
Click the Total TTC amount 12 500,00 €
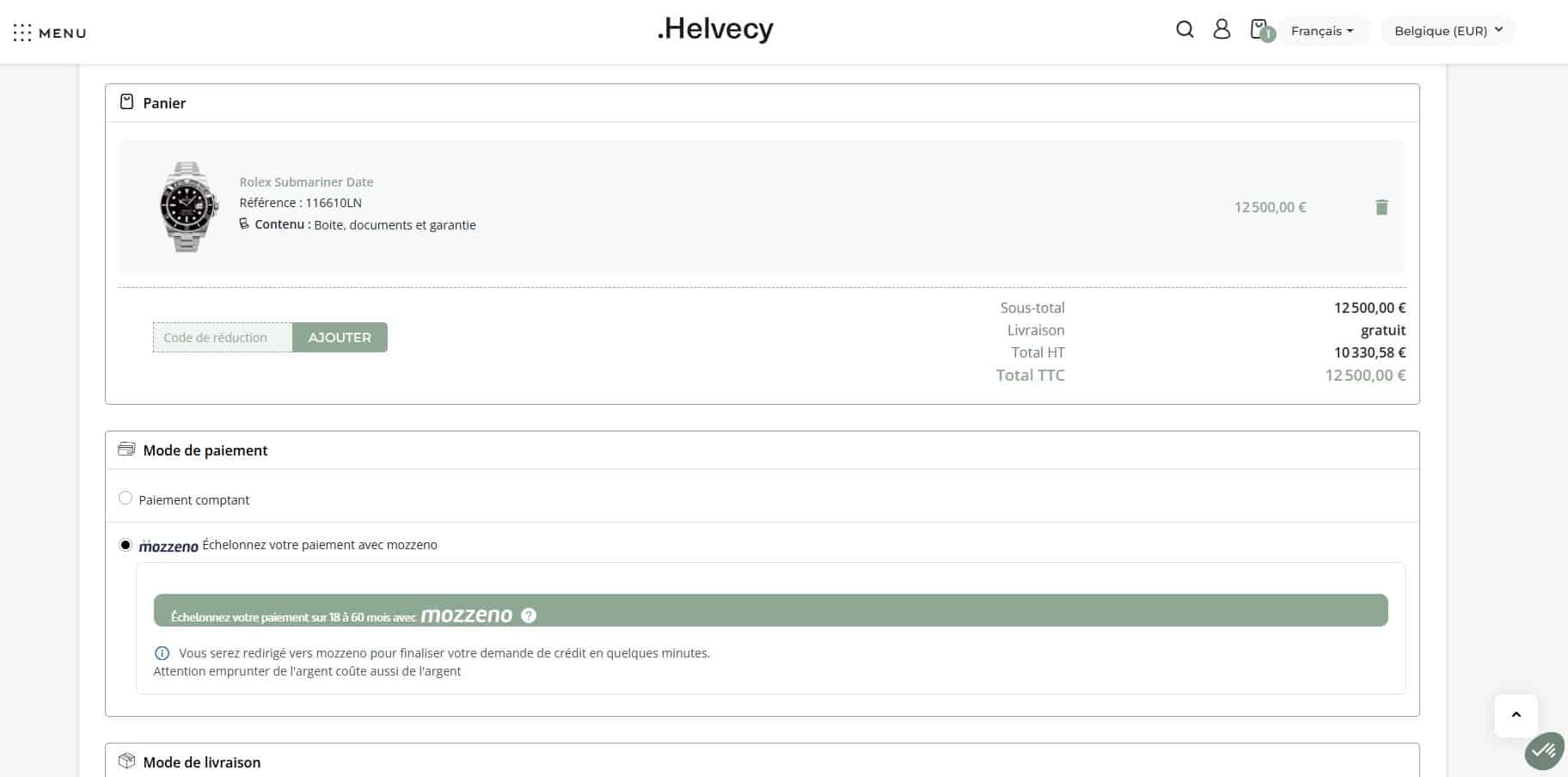point(1365,376)
